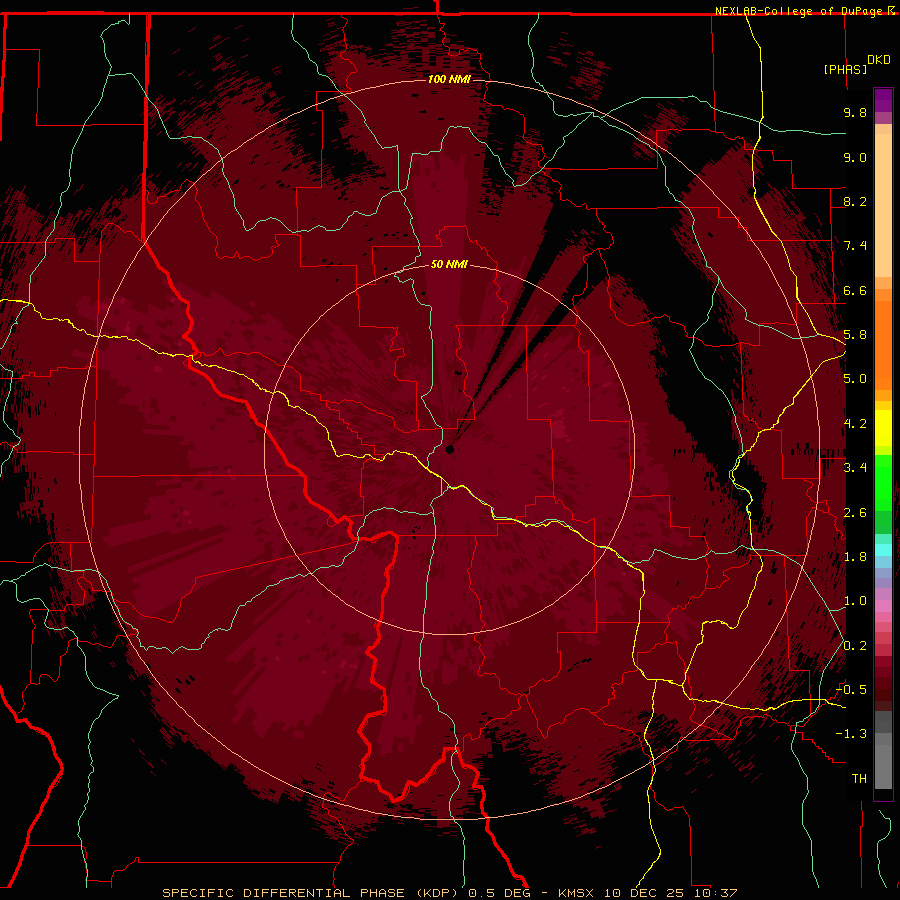
Task: Select the 1.8 legend value
Action: click(855, 557)
